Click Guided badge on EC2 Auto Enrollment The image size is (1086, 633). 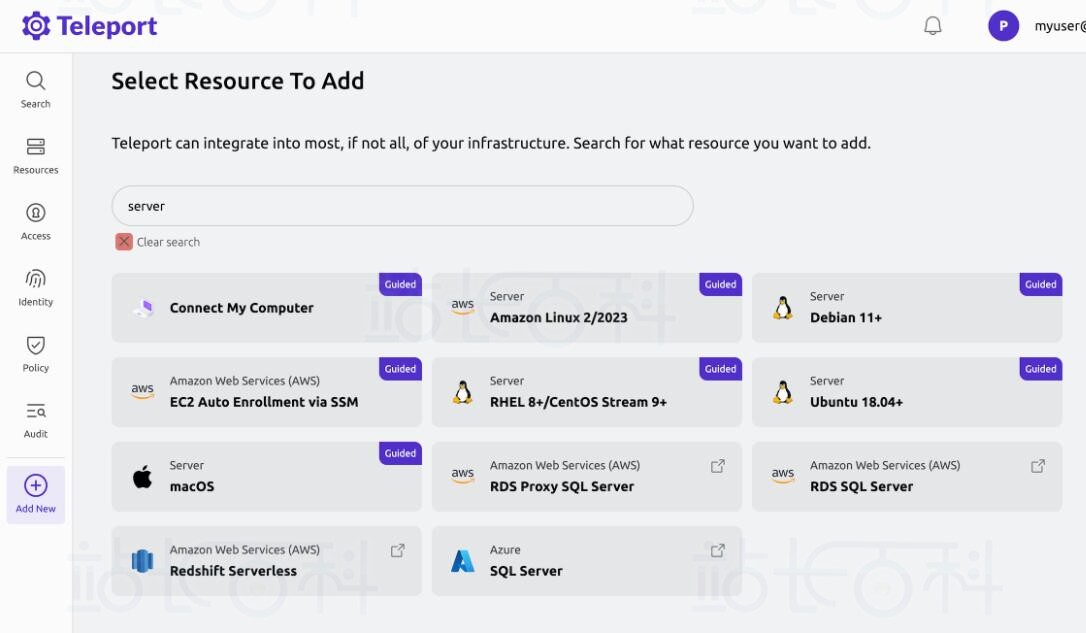(400, 368)
